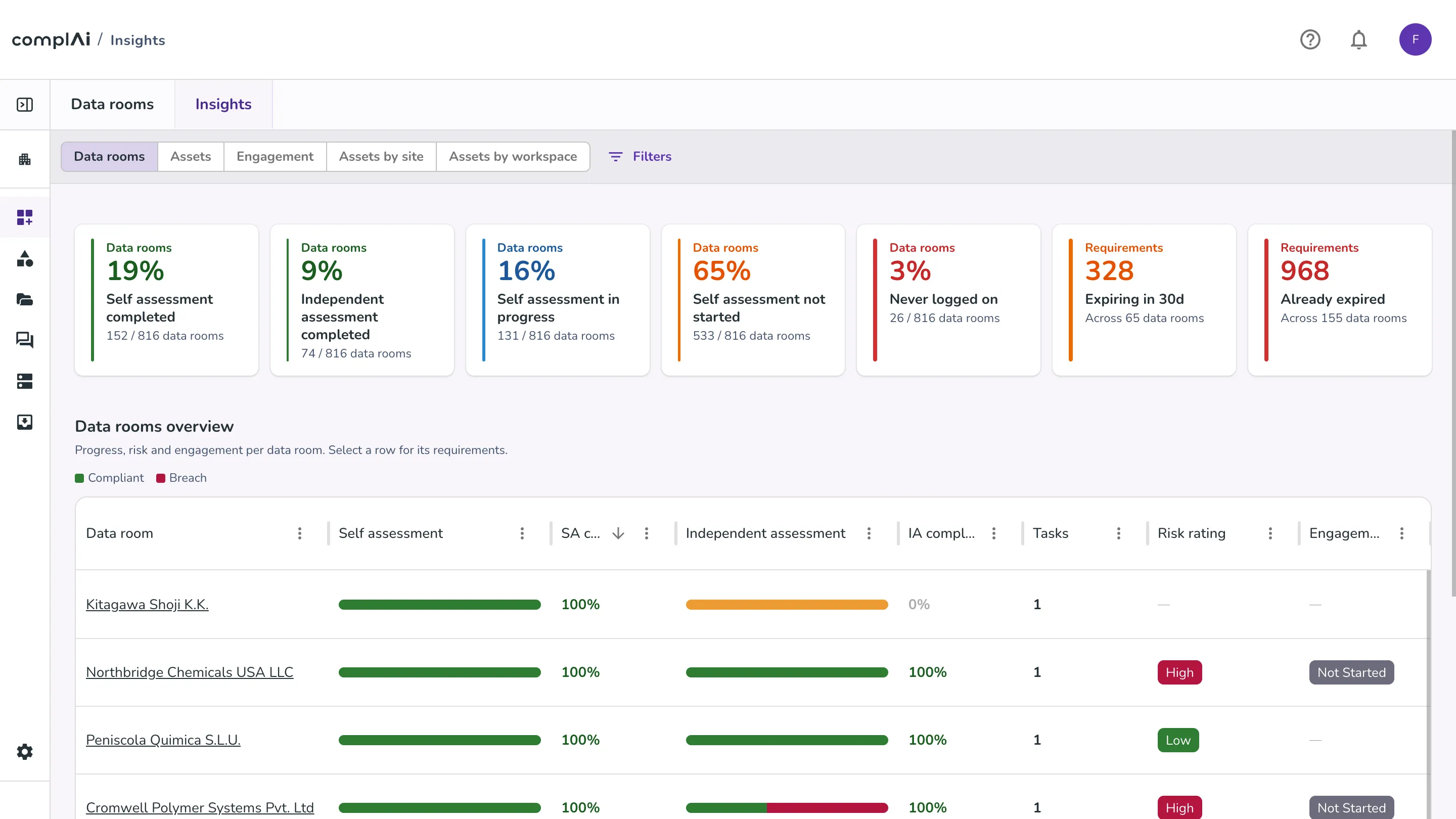Screen dimensions: 1456x819
Task: Toggle the SA column descending sort arrow
Action: (x=618, y=533)
